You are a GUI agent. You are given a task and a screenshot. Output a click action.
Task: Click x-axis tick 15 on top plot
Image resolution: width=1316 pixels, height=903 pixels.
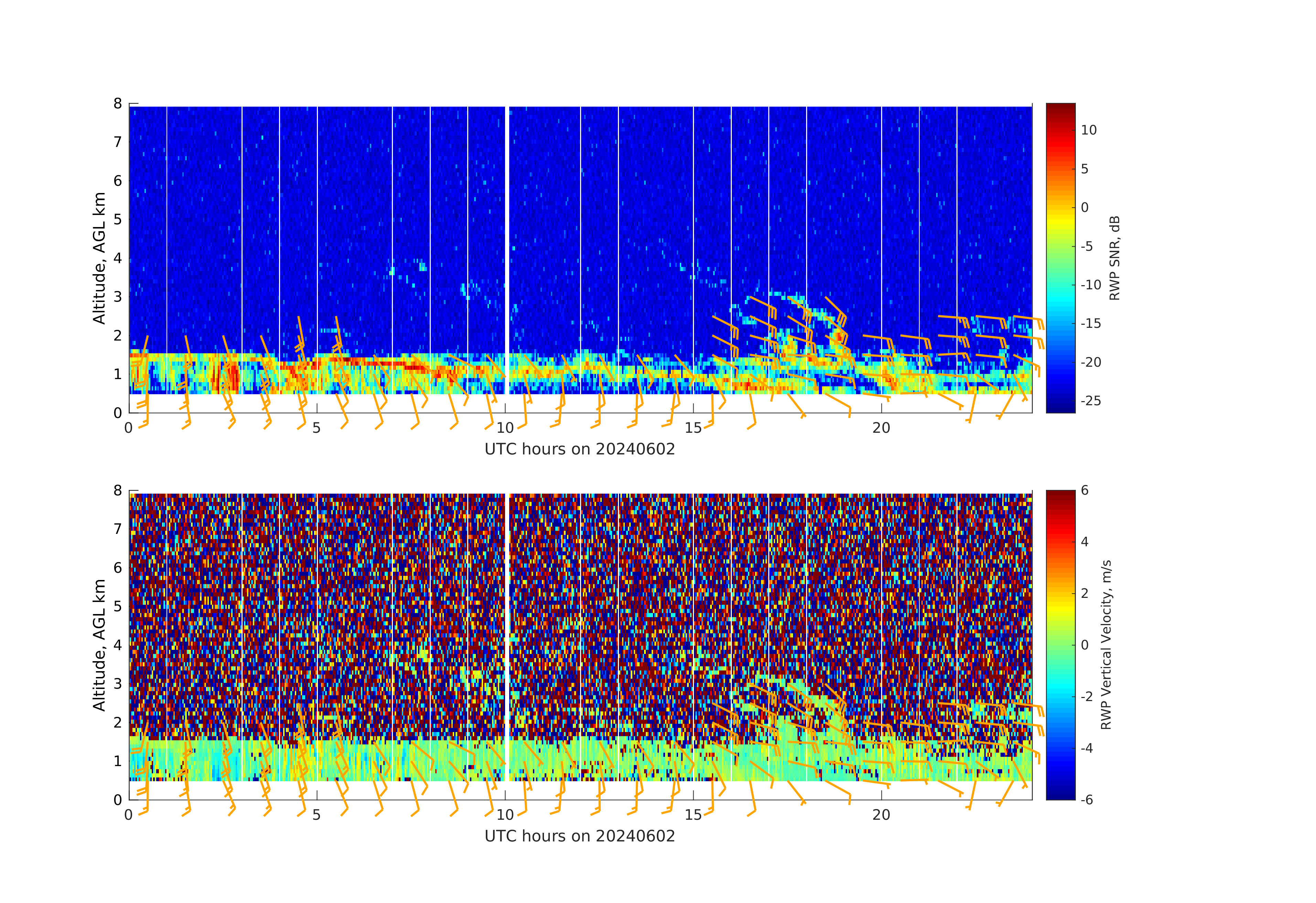coord(693,428)
